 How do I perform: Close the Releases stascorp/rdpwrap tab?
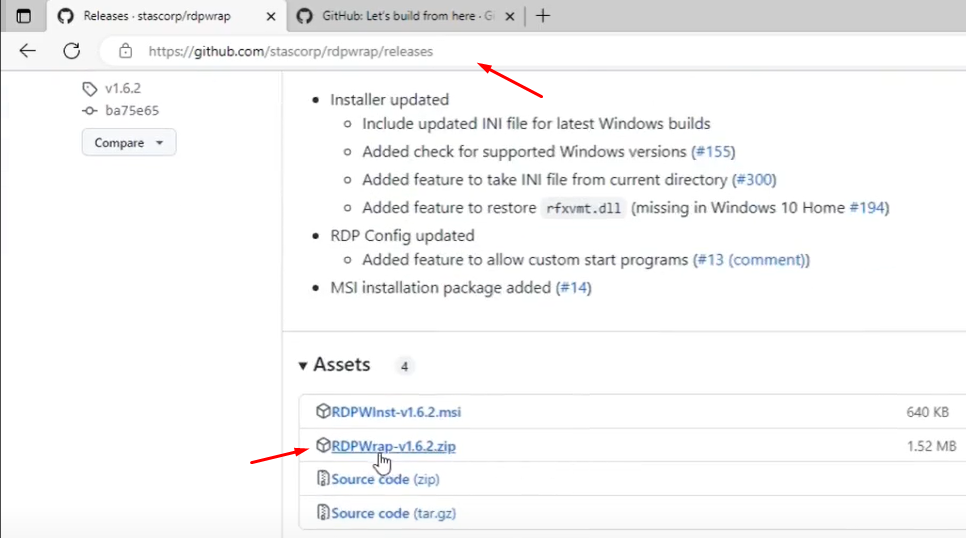tap(270, 17)
